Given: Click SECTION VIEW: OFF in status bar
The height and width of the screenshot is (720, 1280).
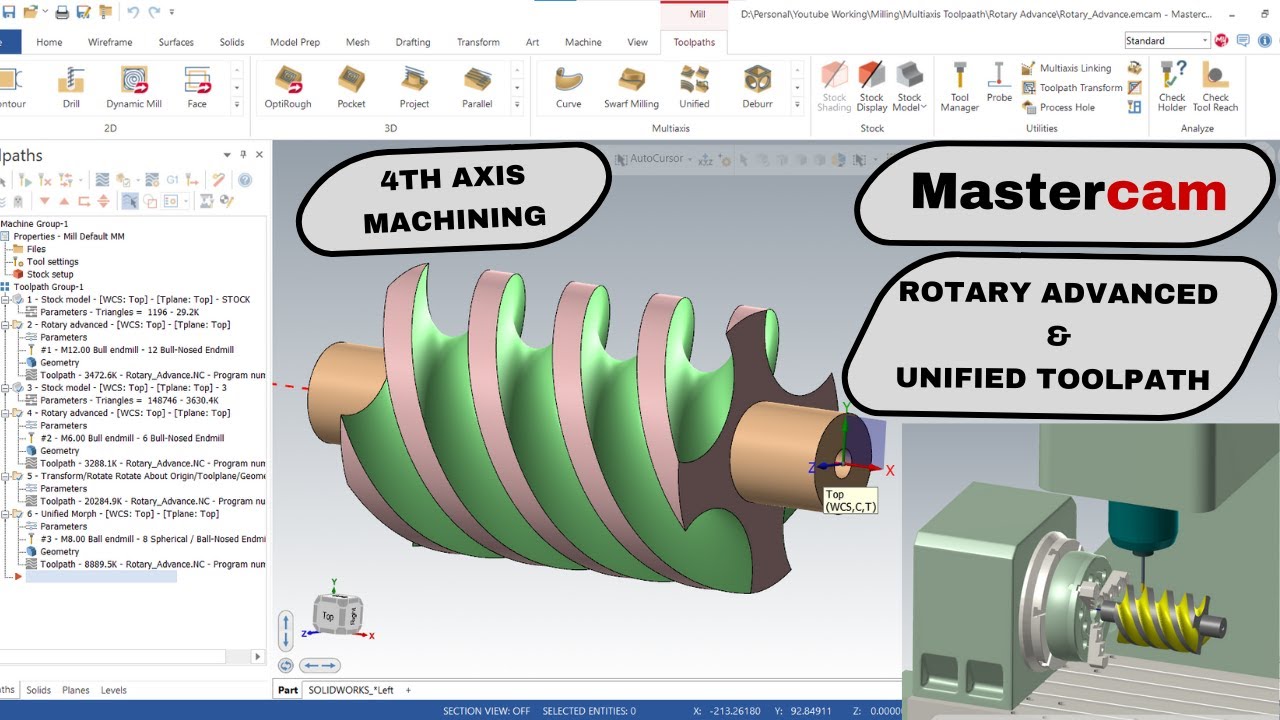Looking at the screenshot, I should [x=487, y=711].
